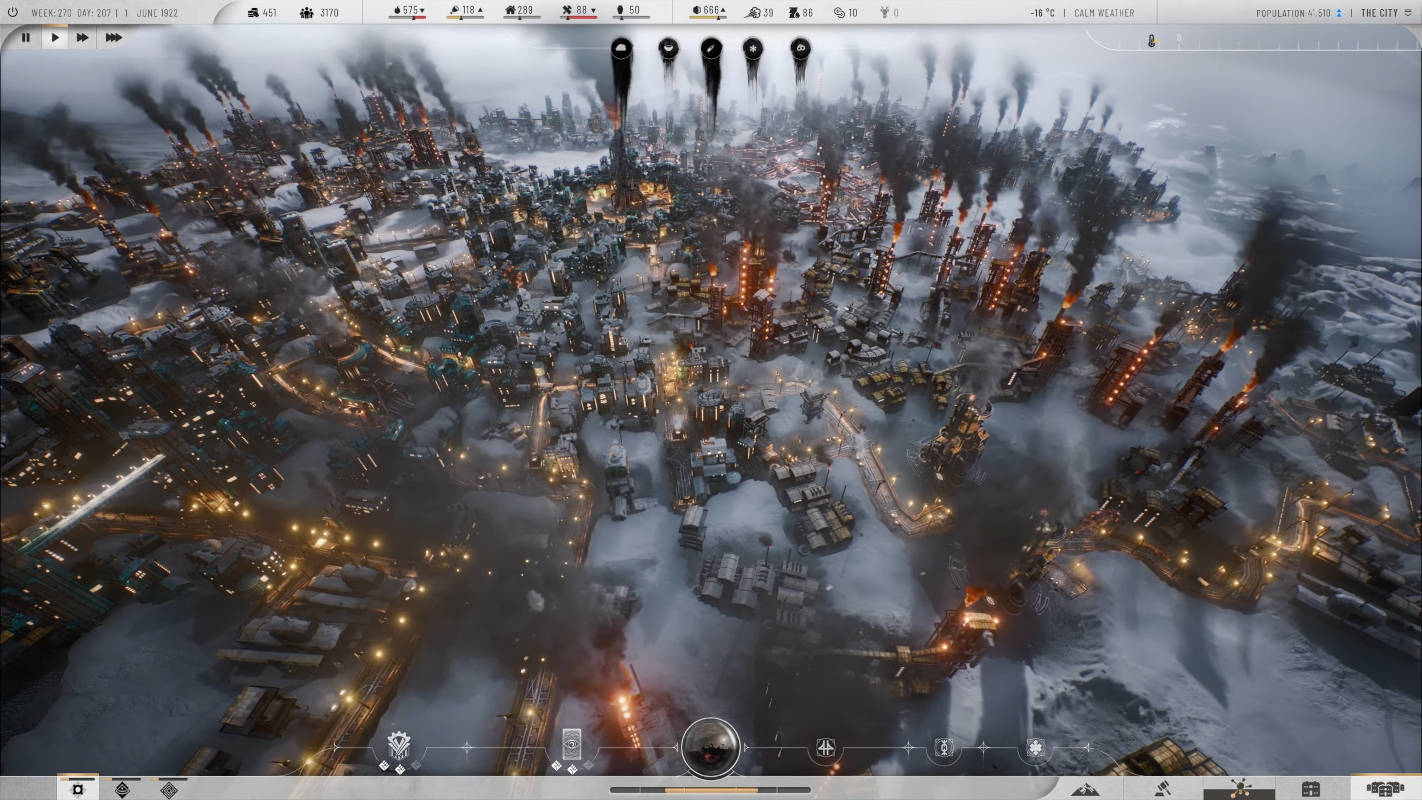1422x800 pixels.
Task: Open the first gear-like tab at bottom left
Action: point(77,789)
